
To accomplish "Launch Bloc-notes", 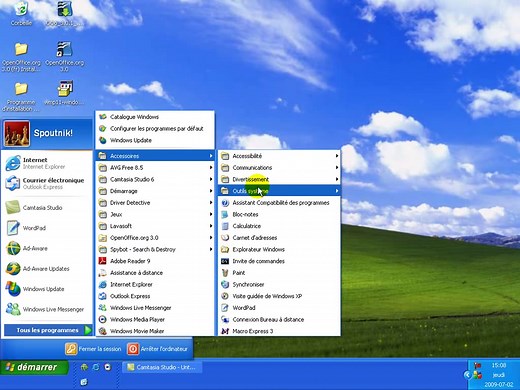I will pos(279,214).
